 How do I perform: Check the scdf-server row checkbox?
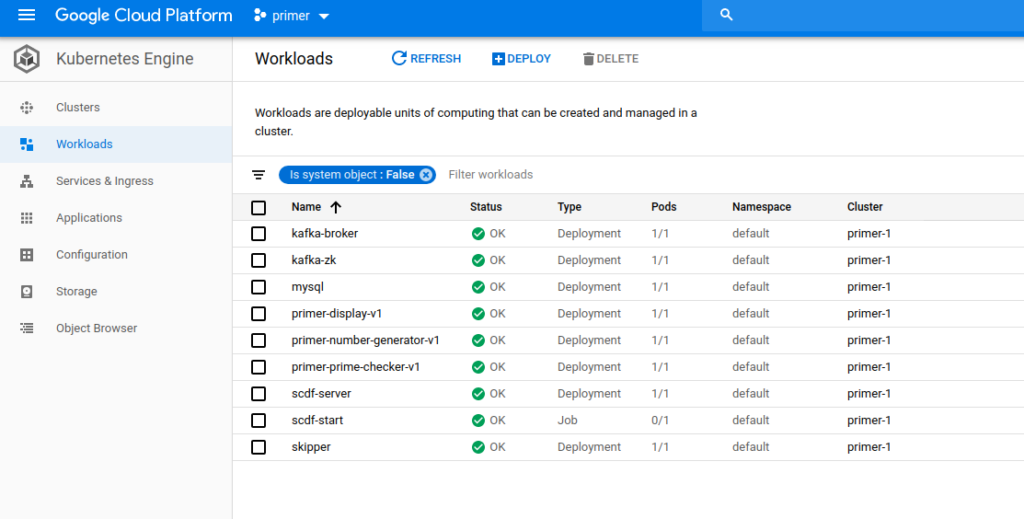pos(259,394)
